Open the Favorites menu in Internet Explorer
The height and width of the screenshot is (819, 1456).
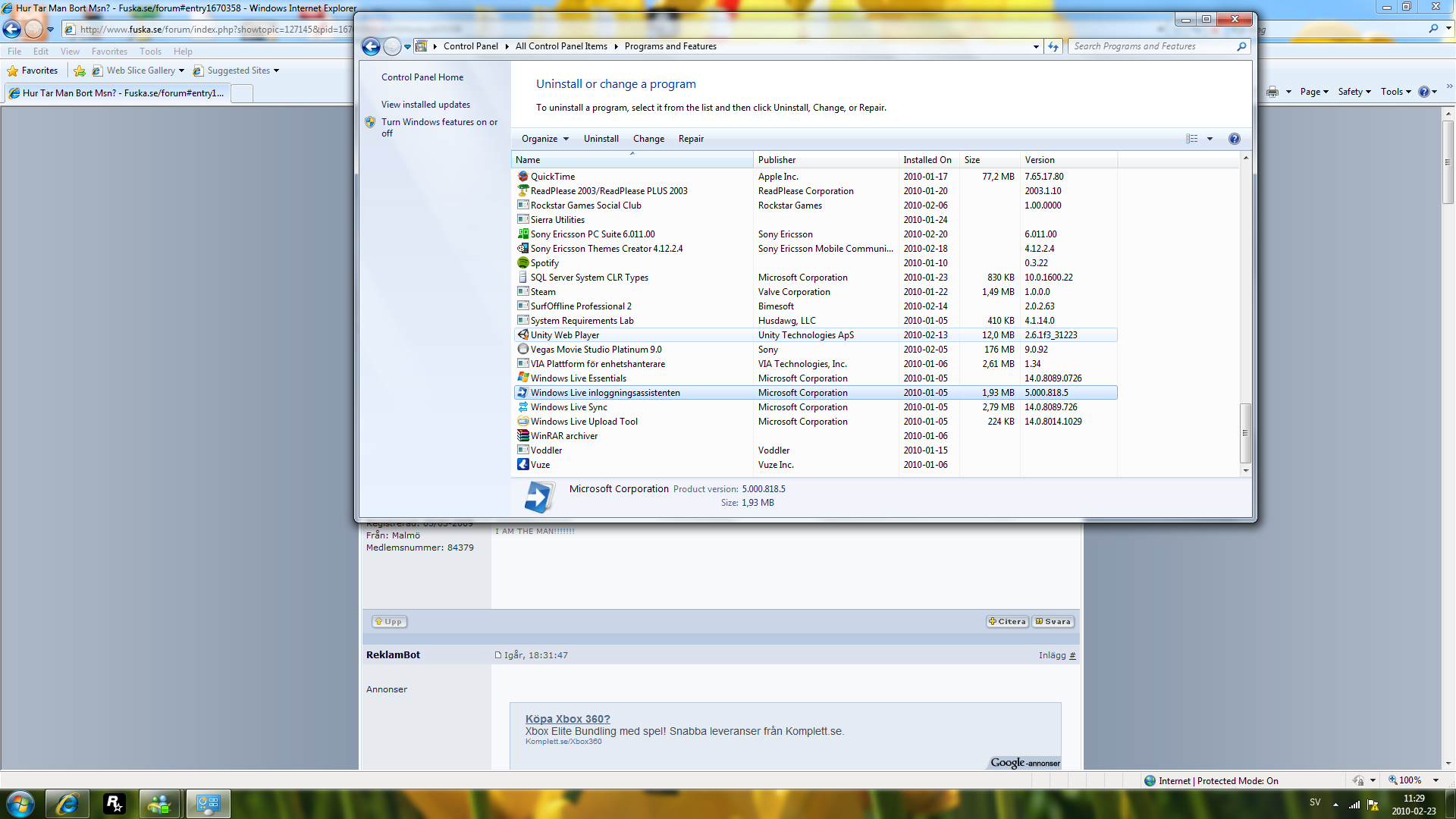[x=109, y=52]
